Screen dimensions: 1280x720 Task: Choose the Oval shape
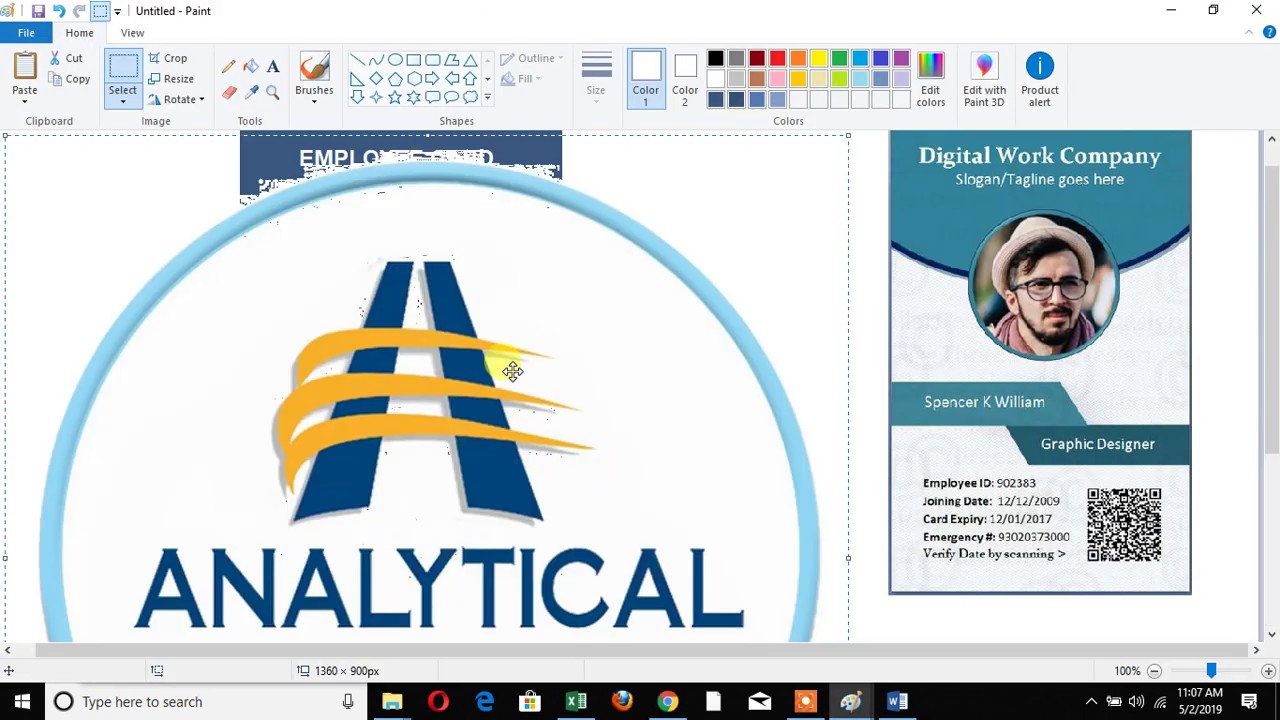pos(395,60)
